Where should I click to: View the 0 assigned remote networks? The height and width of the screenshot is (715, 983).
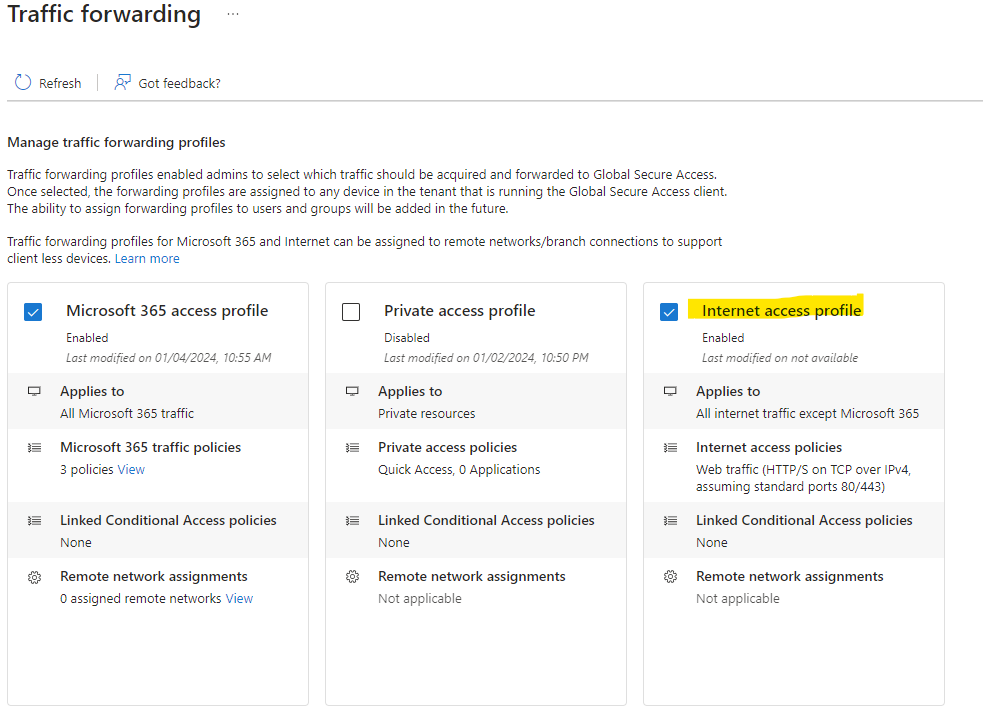point(239,598)
